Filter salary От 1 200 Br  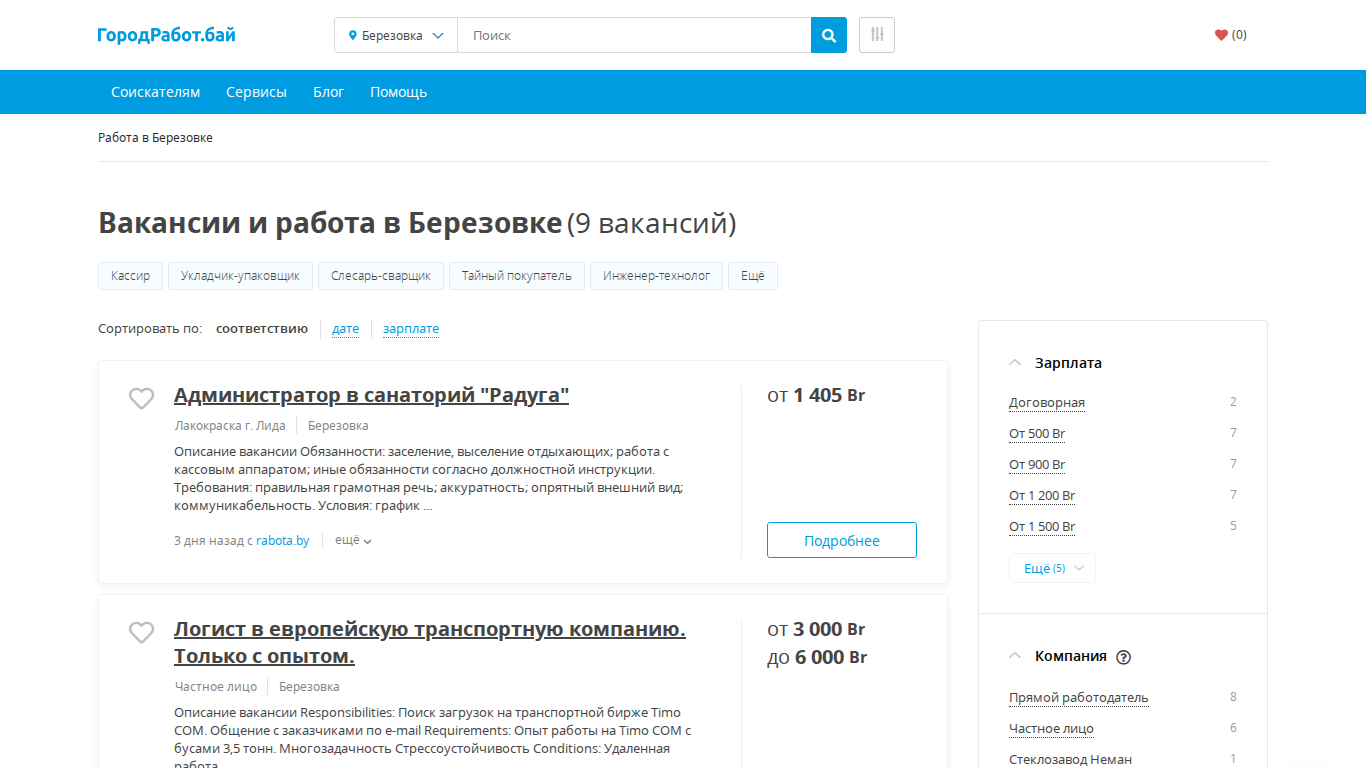coord(1042,496)
